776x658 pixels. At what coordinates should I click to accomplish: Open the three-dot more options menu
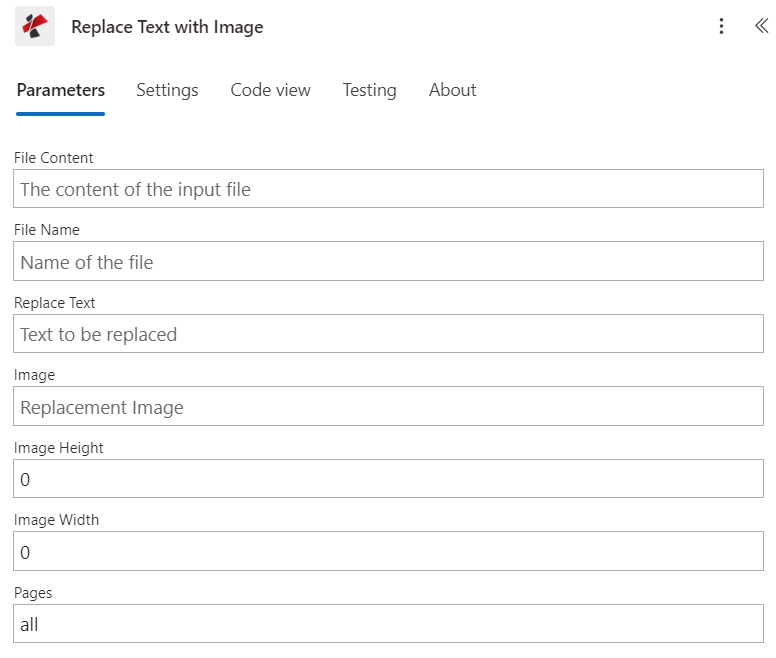click(x=721, y=27)
